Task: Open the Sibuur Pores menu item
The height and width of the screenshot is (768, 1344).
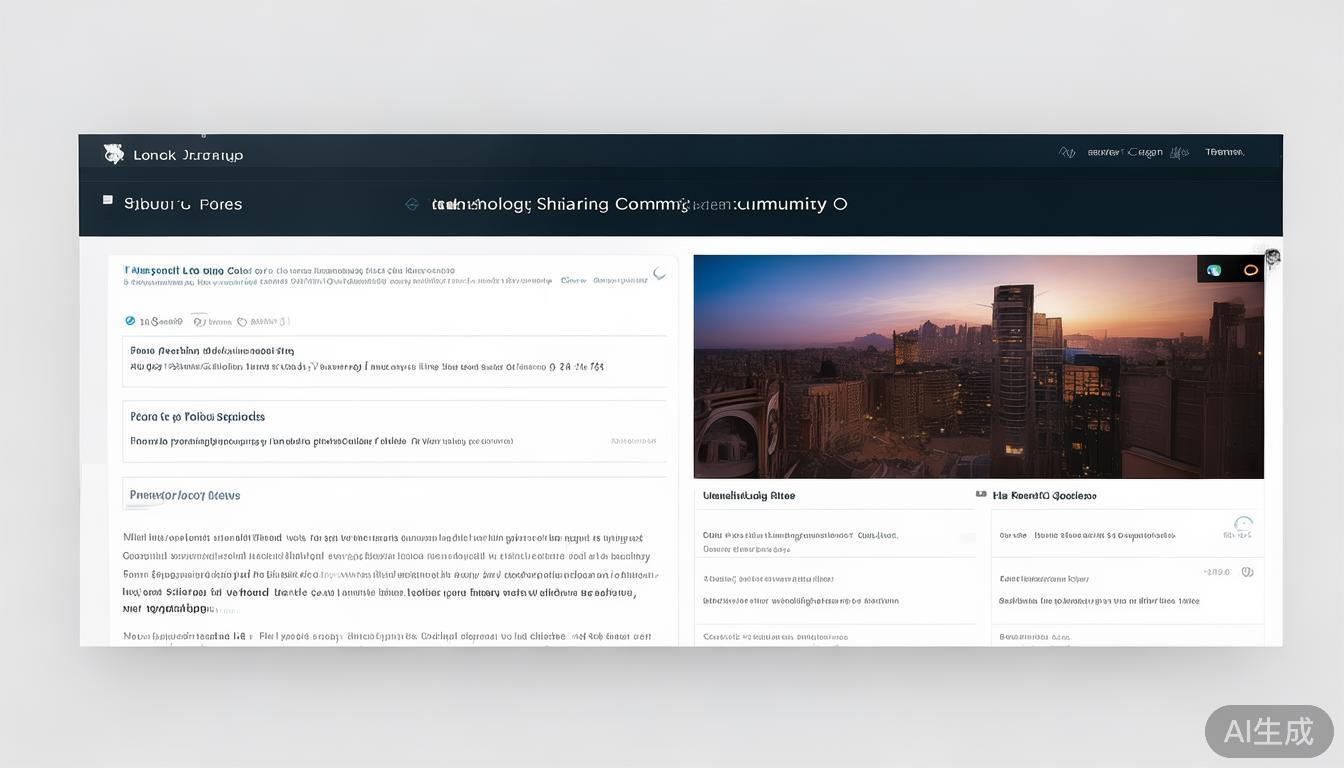Action: click(183, 204)
